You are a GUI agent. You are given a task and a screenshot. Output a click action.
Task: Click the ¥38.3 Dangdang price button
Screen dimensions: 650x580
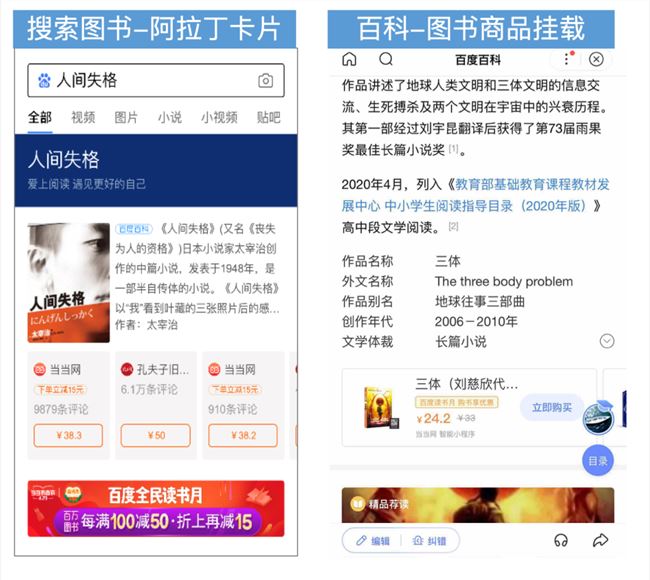point(68,435)
